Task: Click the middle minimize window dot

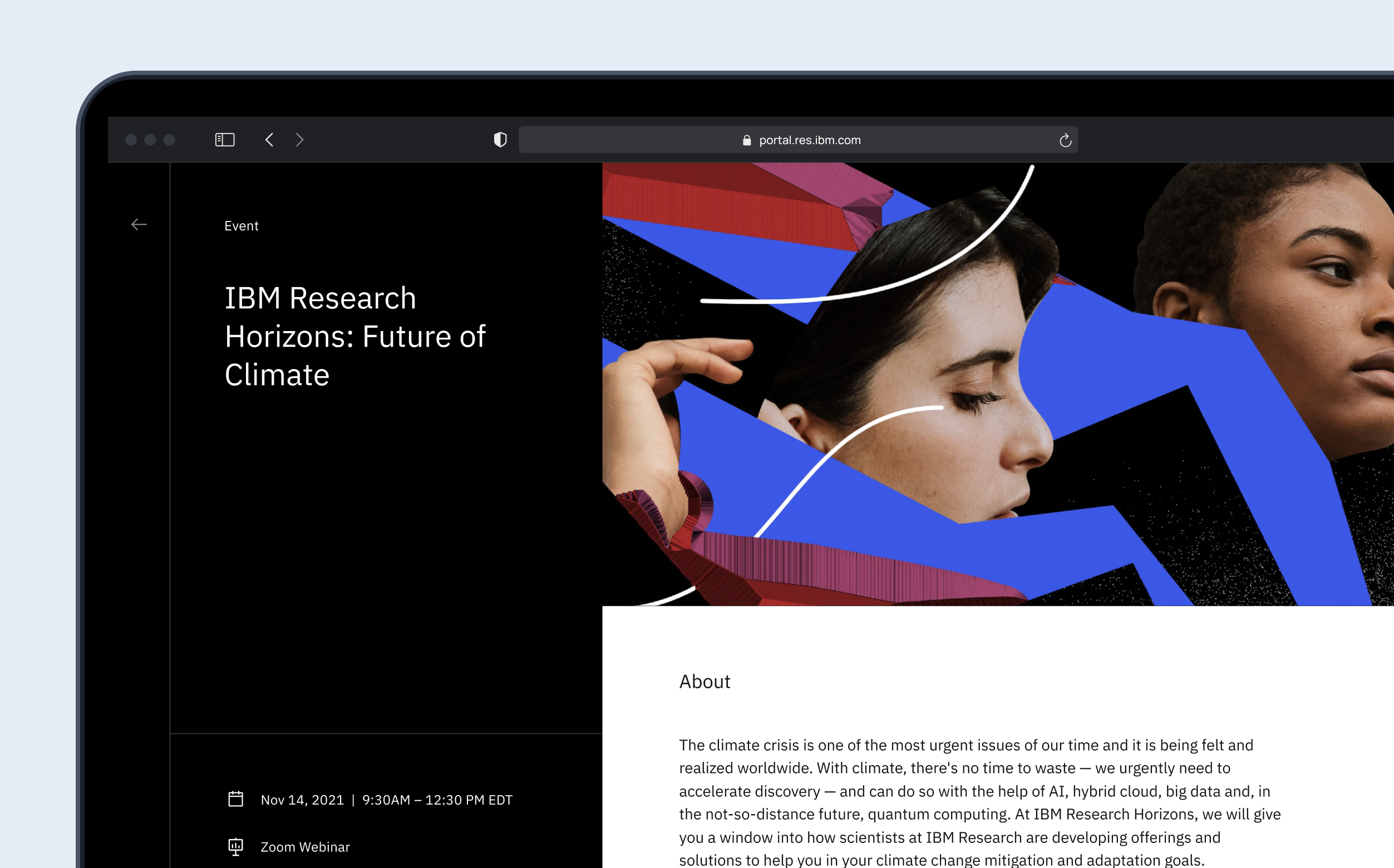Action: pyautogui.click(x=150, y=140)
